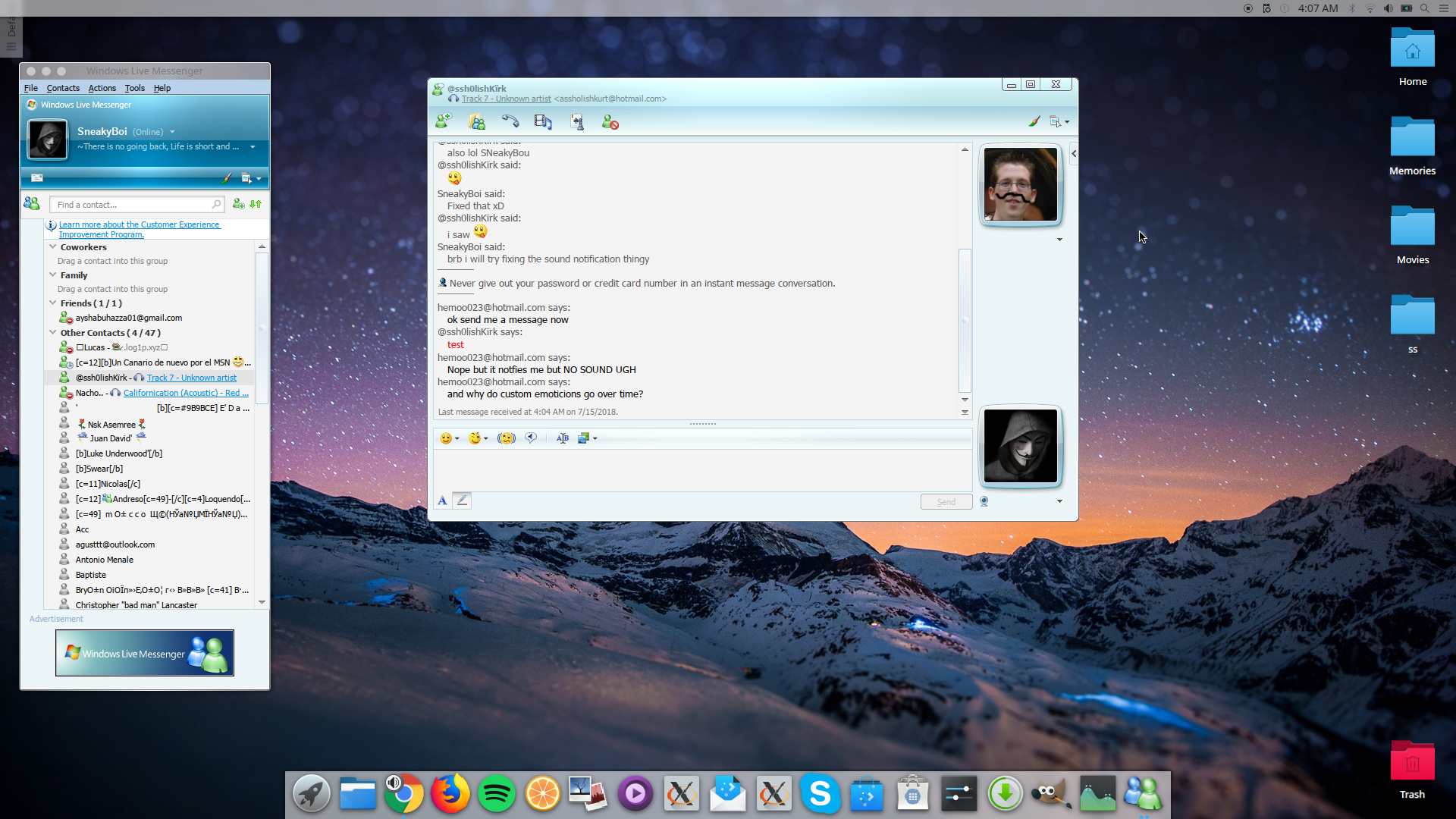
Task: Open the Block Contact icon in toolbar
Action: [608, 121]
